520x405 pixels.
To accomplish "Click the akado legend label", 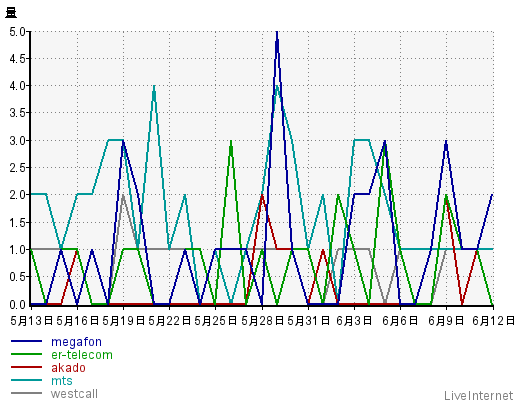I will point(68,368).
